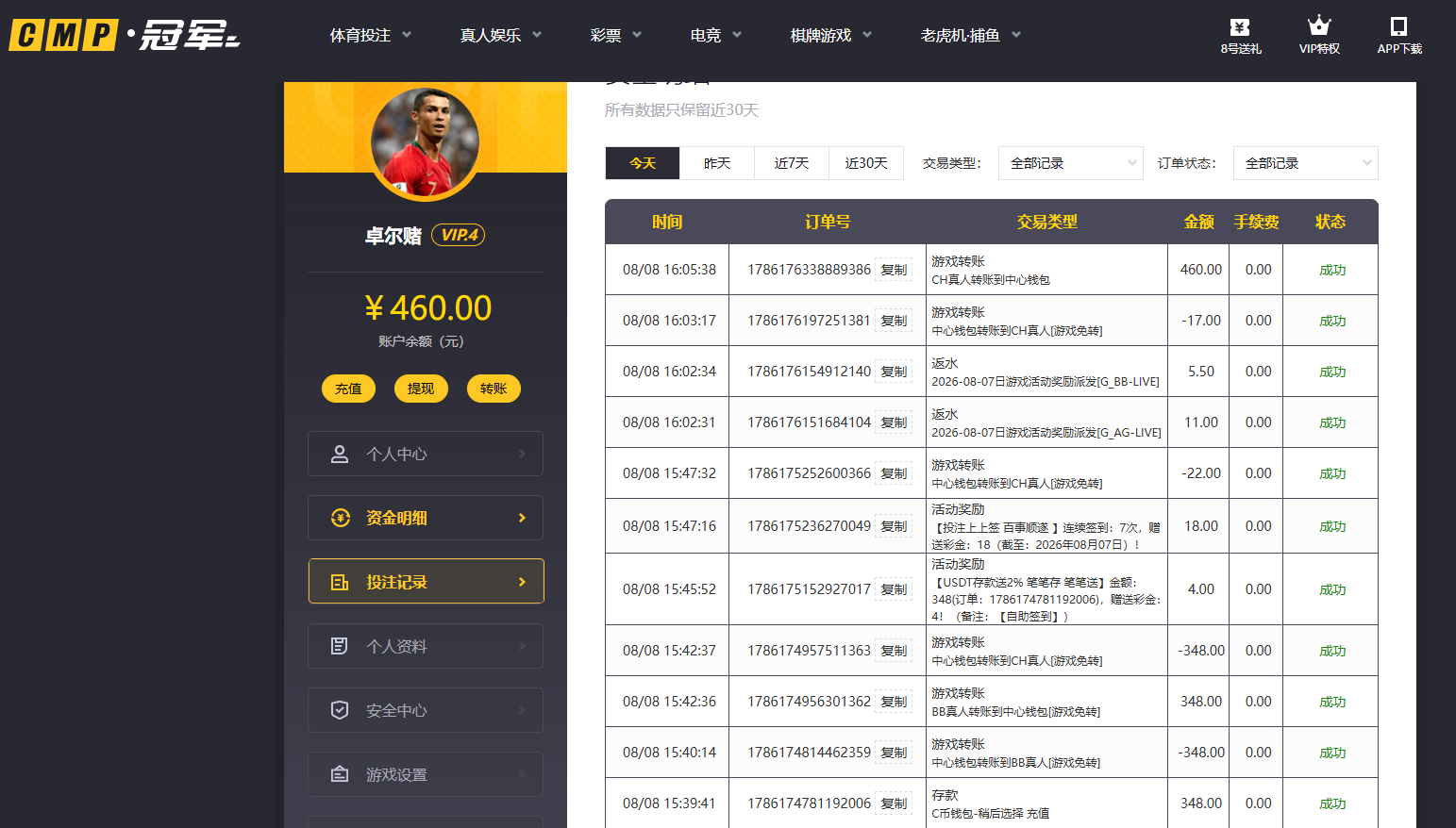Click the 个人资料 document icon
This screenshot has height=828, width=1456.
coord(340,646)
